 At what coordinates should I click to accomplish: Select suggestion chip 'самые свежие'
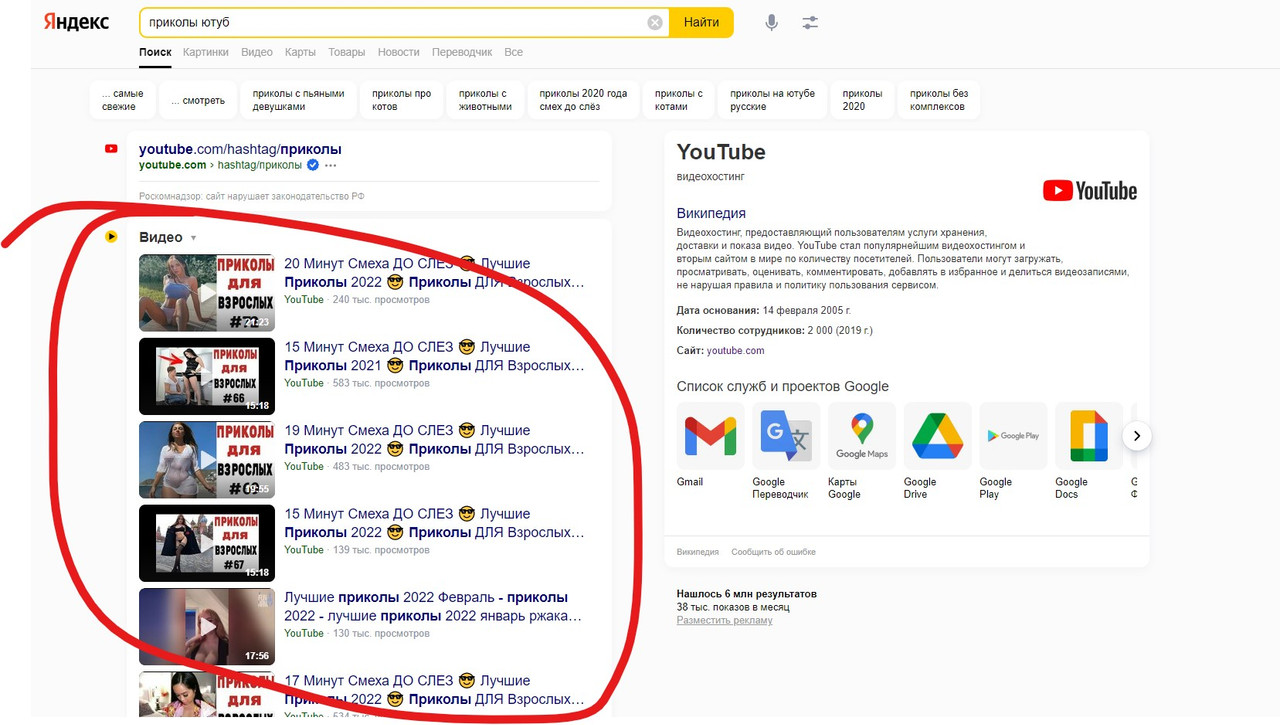122,100
